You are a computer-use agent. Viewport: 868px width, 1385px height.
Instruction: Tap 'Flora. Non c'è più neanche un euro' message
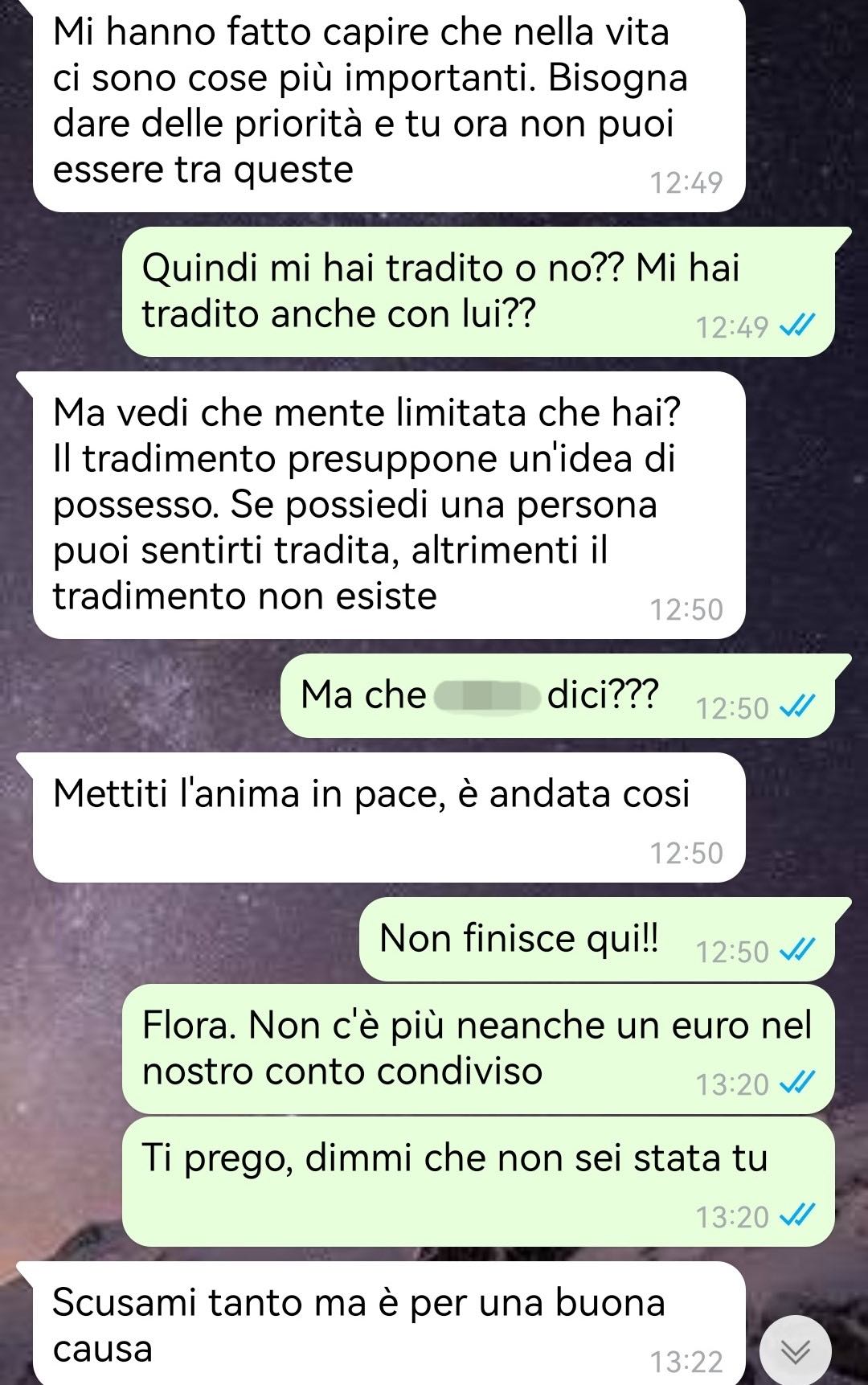tap(478, 1049)
